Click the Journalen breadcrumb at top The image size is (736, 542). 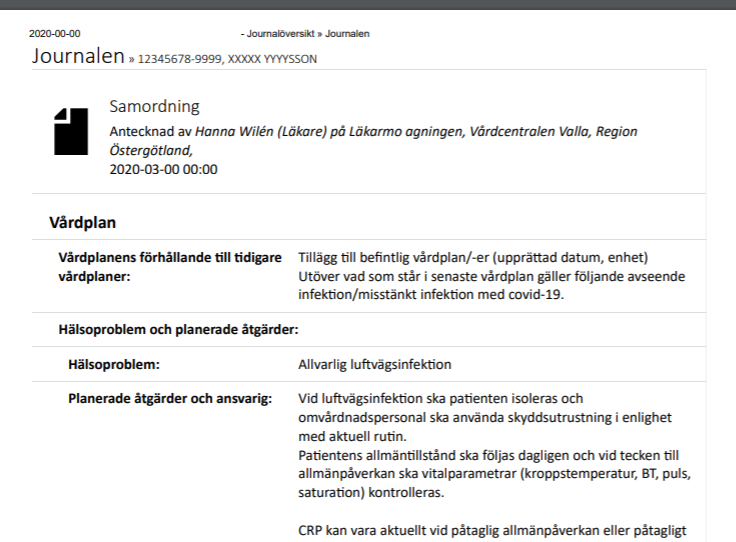coord(347,34)
